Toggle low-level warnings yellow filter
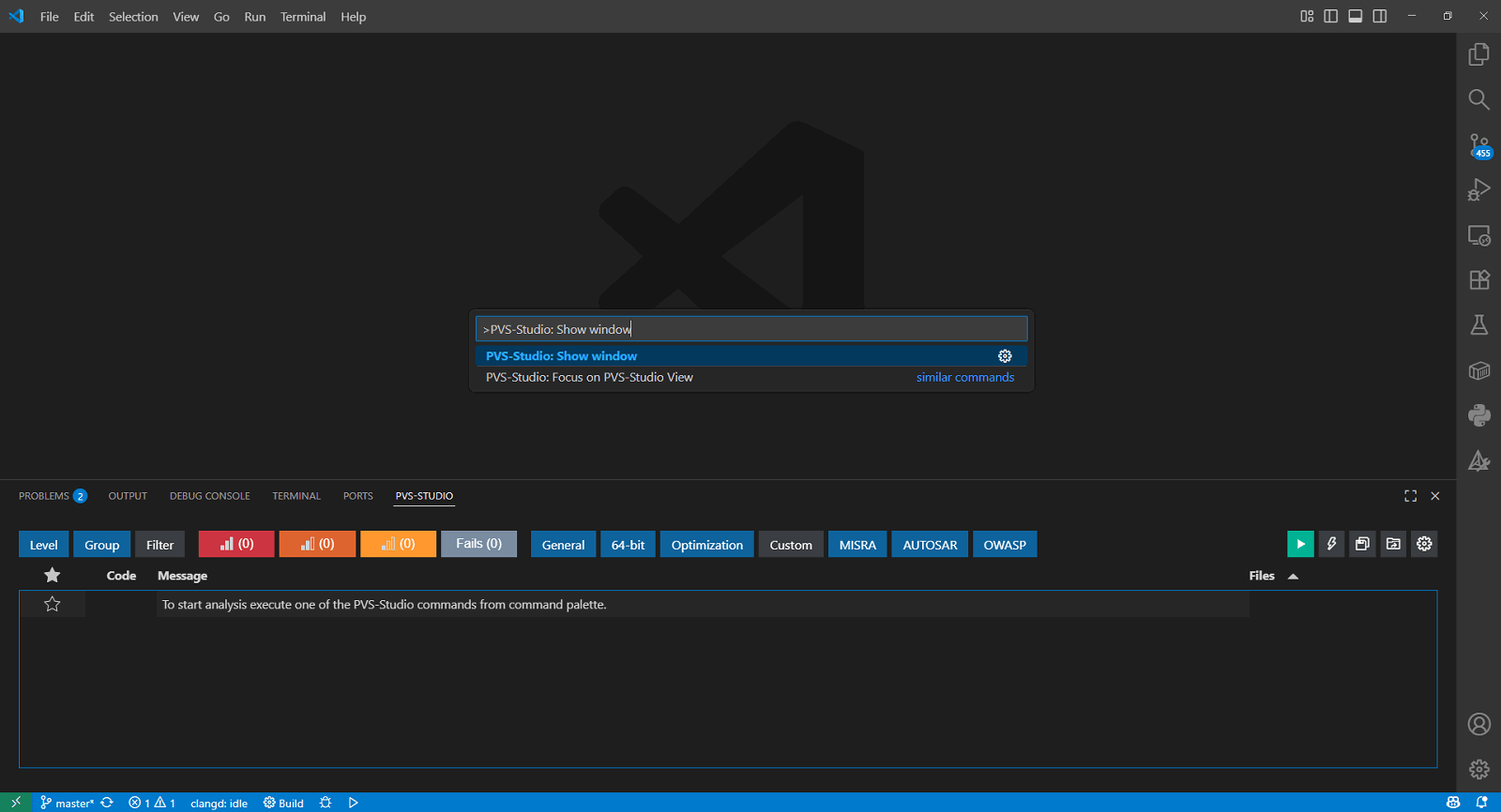 click(398, 544)
